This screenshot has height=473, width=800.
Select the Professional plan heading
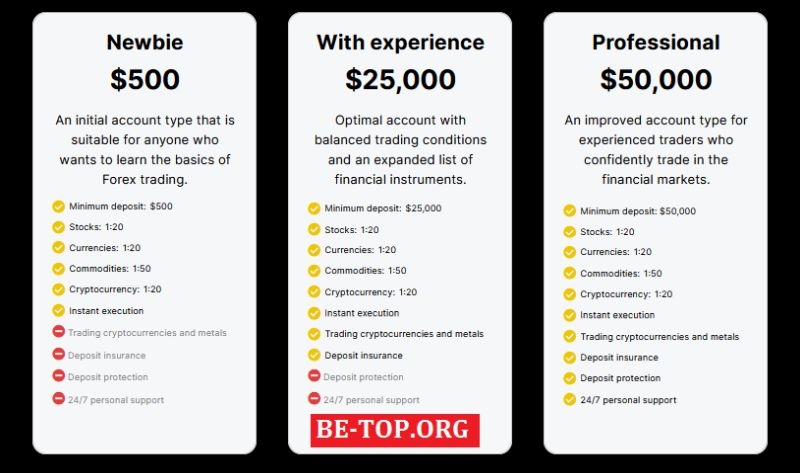coord(655,43)
